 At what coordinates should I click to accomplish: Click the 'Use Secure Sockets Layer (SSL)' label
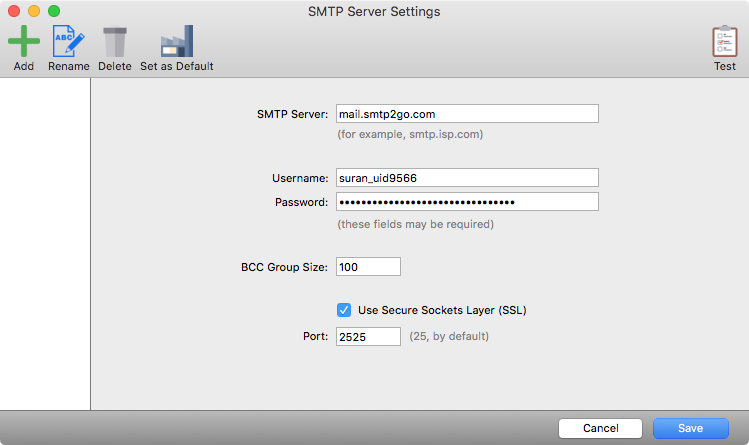point(441,310)
